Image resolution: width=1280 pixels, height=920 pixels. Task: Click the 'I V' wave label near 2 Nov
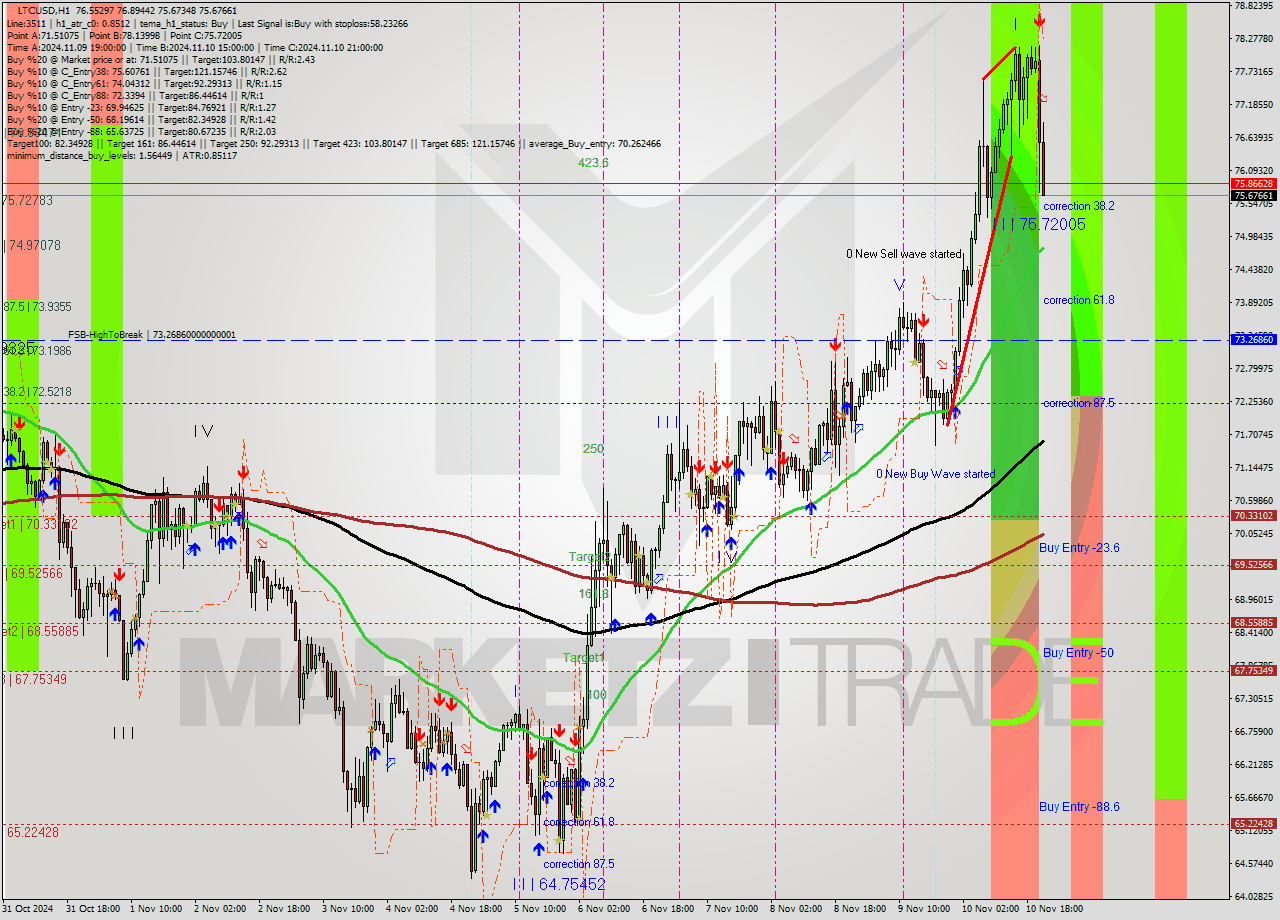point(203,431)
